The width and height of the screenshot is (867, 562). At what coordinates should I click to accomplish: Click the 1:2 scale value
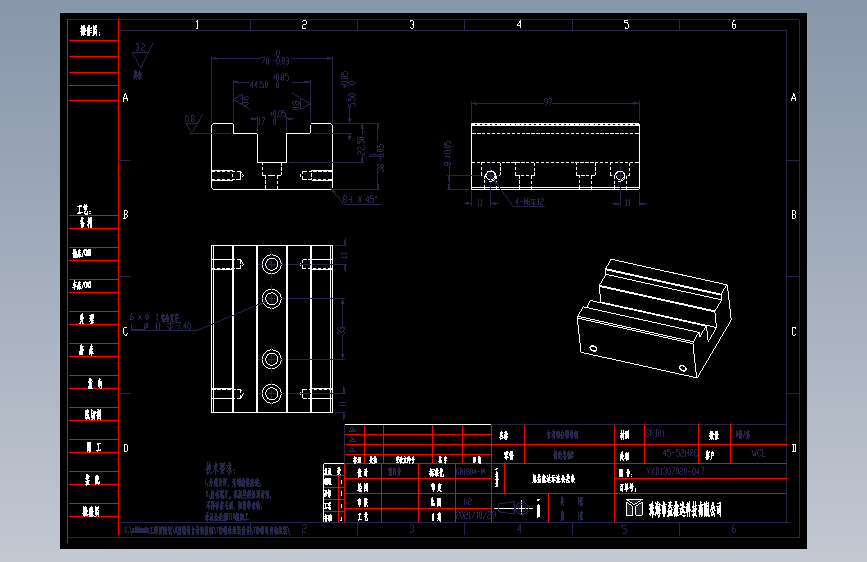467,501
